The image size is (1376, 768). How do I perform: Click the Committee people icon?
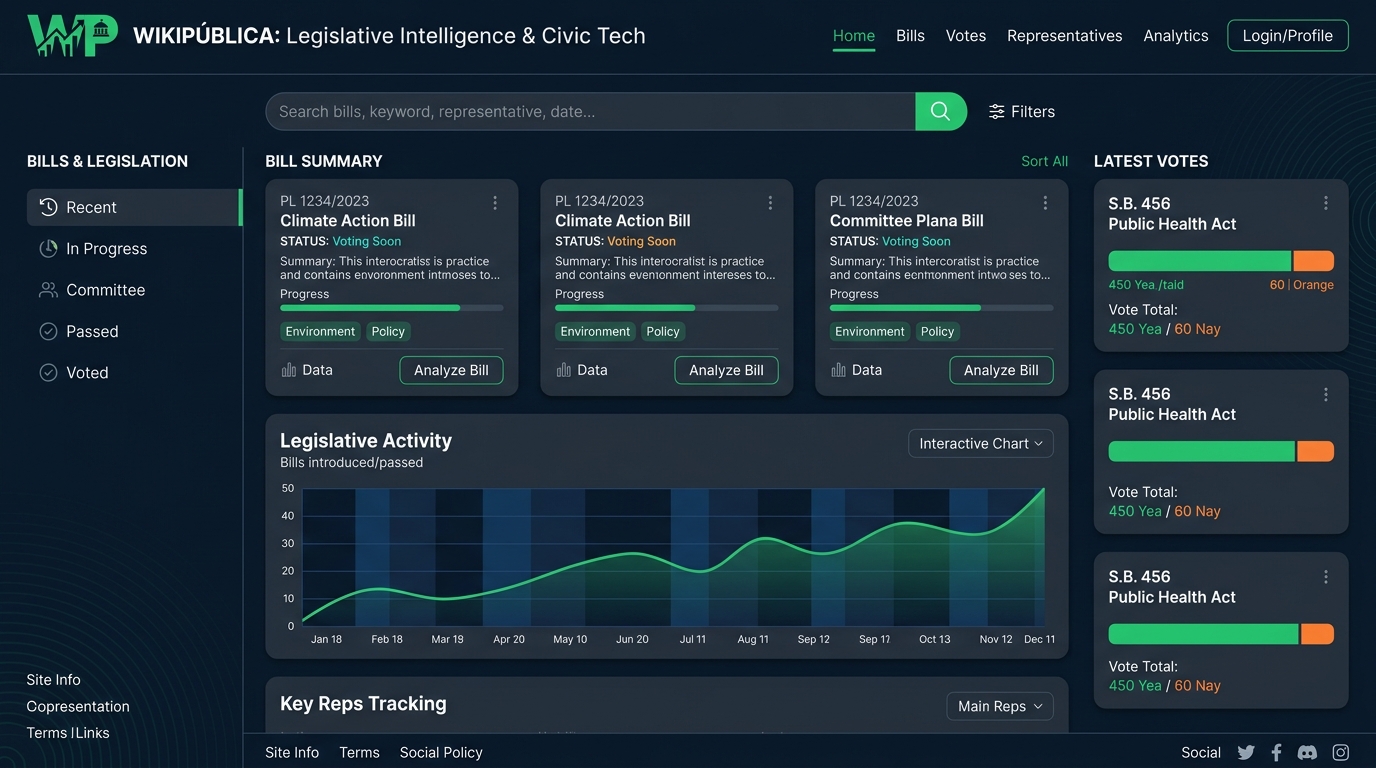click(x=48, y=290)
